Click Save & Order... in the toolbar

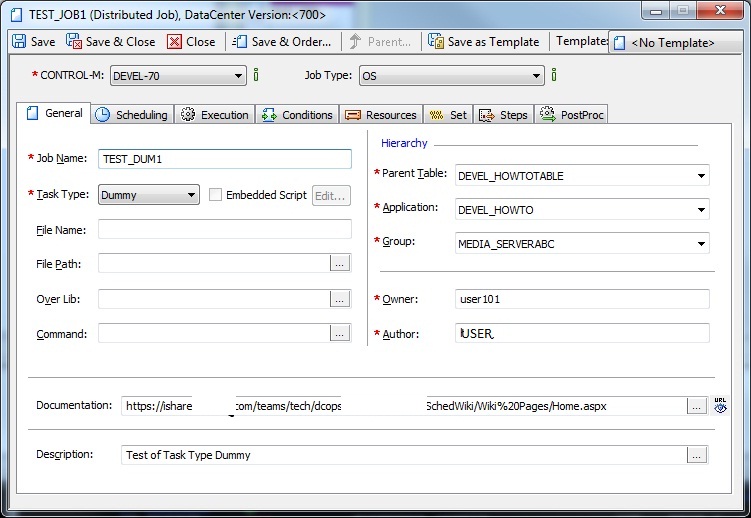pos(282,42)
